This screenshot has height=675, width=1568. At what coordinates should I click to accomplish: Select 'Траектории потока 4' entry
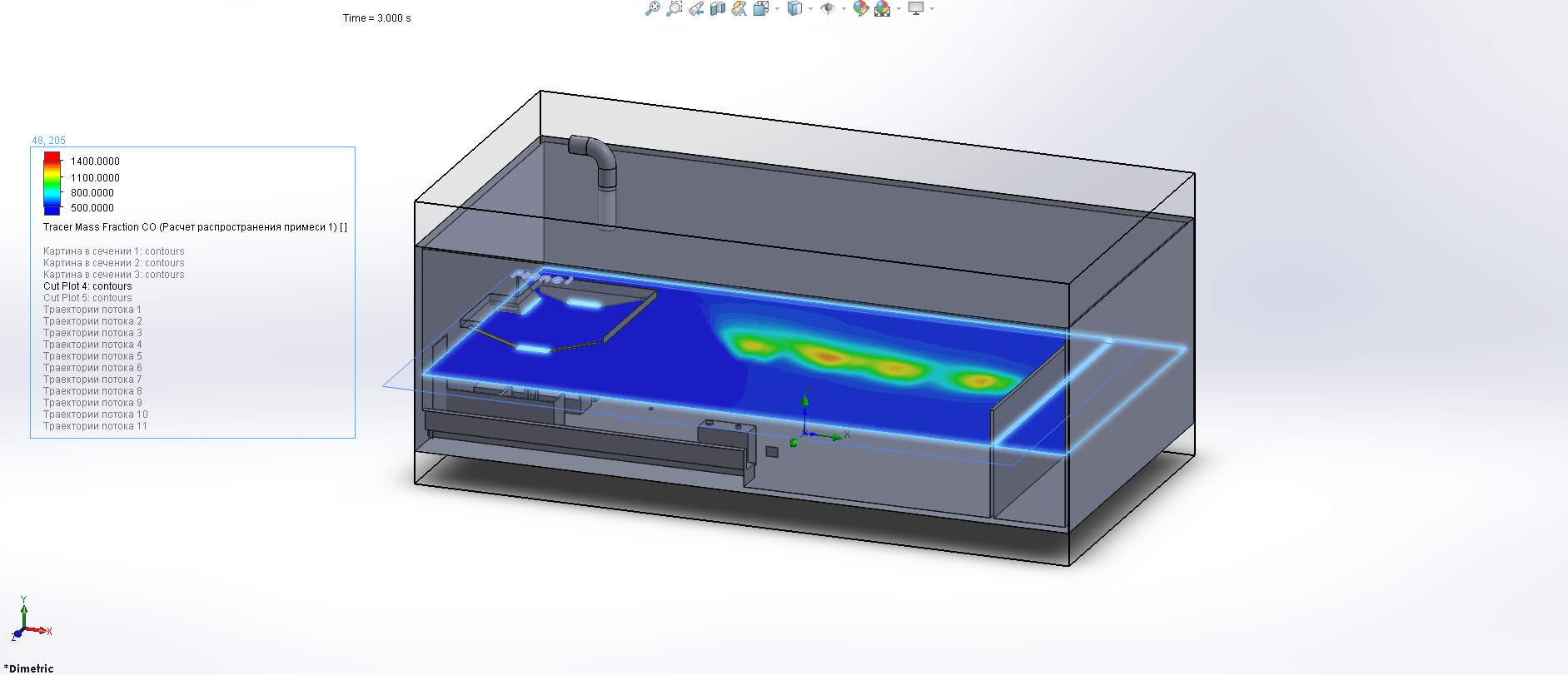pyautogui.click(x=92, y=345)
